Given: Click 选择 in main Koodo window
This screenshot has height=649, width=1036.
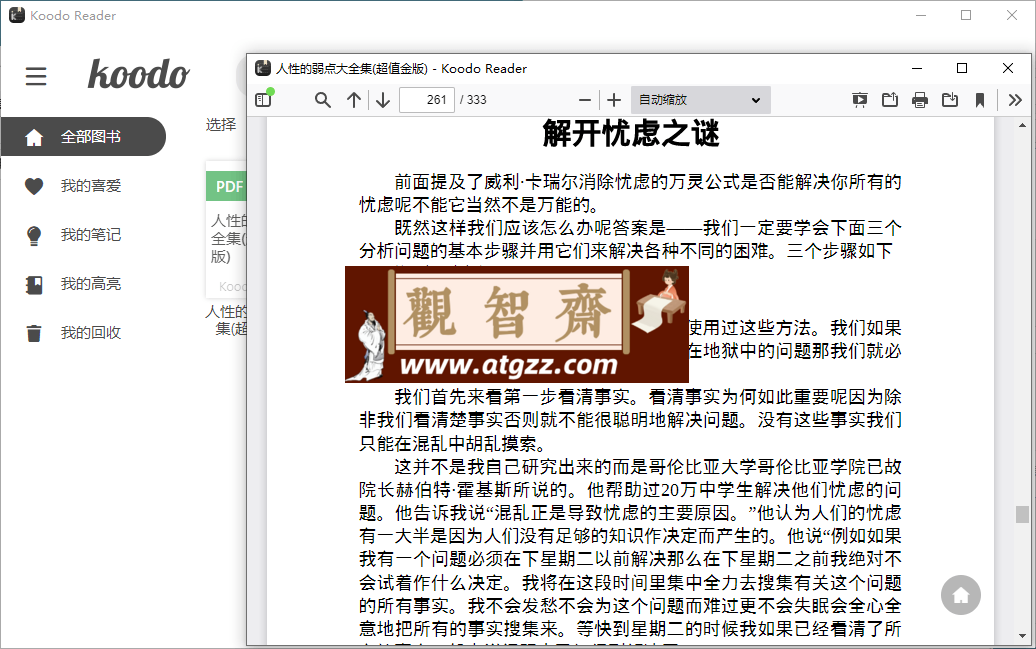Looking at the screenshot, I should (x=221, y=124).
